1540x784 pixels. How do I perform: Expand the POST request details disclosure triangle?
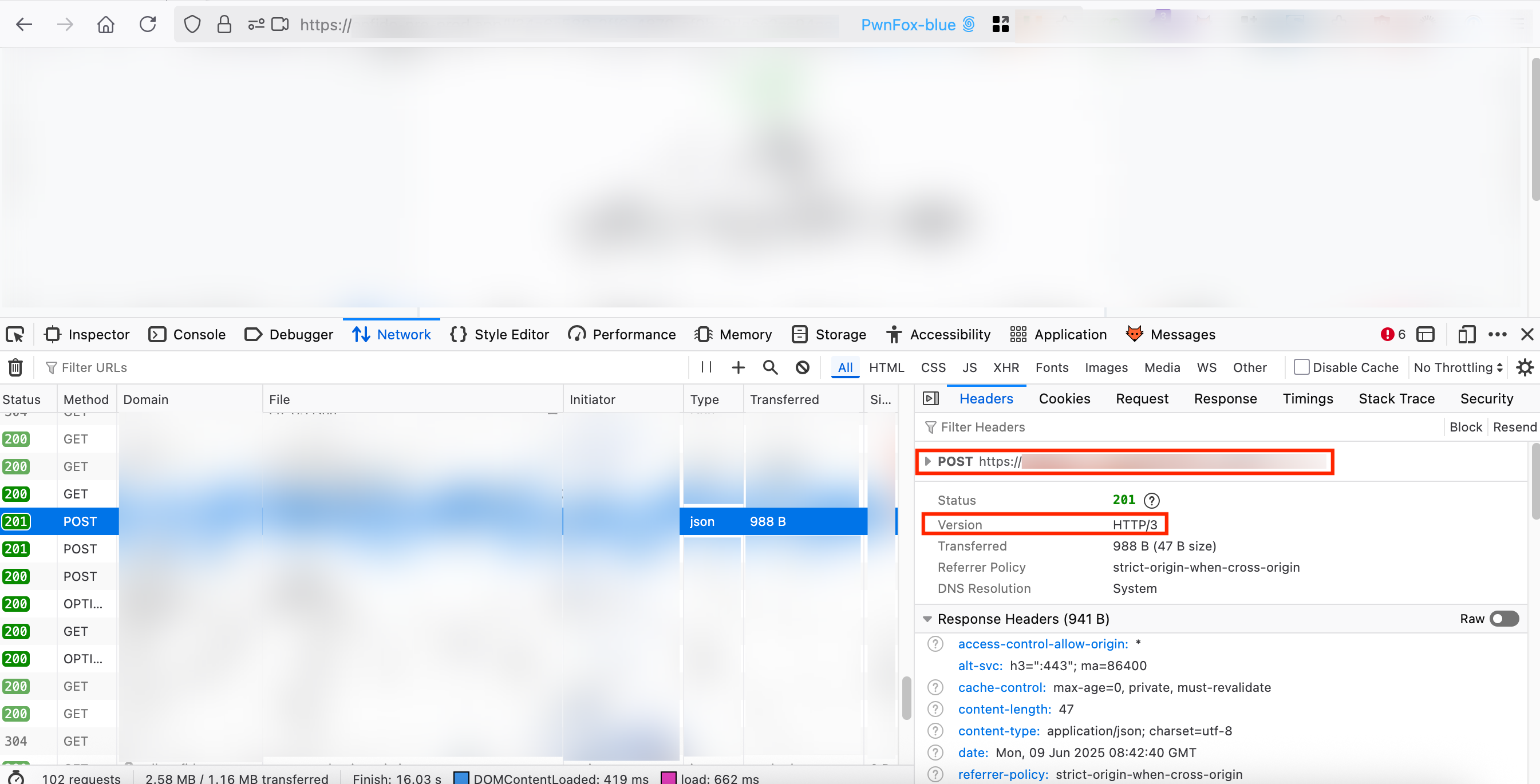tap(928, 461)
